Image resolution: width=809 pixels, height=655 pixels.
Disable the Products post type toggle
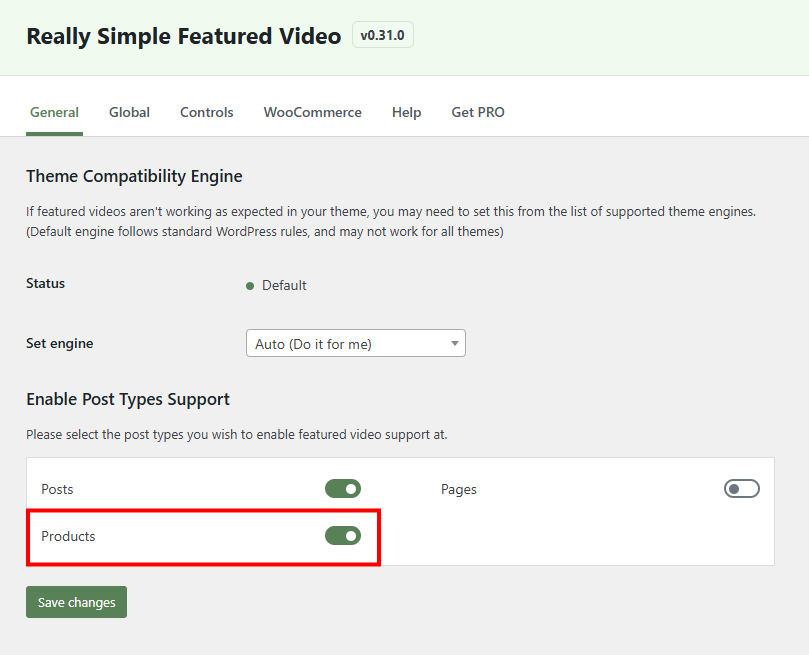click(x=343, y=535)
